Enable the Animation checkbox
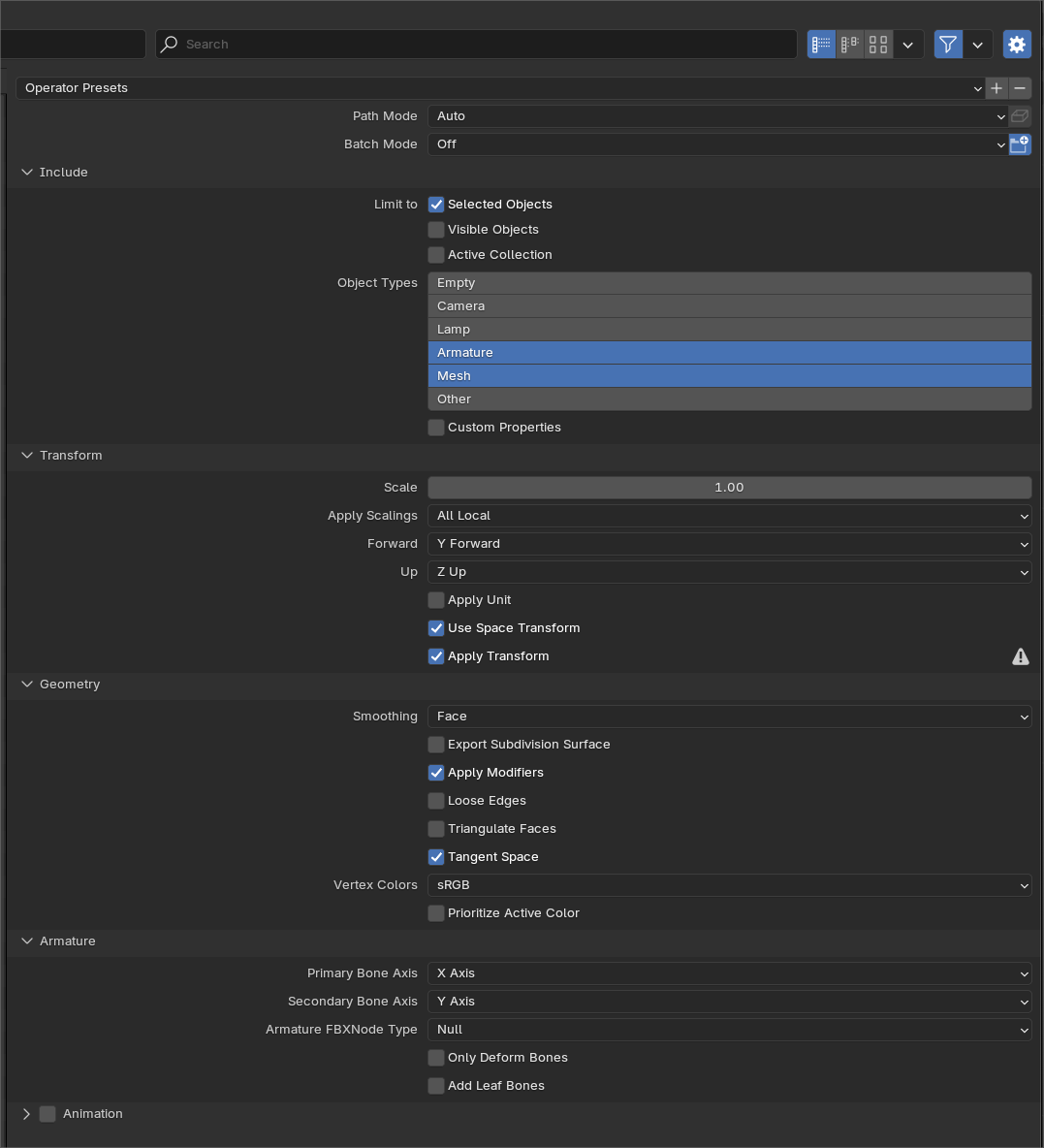1044x1148 pixels. (x=47, y=1114)
